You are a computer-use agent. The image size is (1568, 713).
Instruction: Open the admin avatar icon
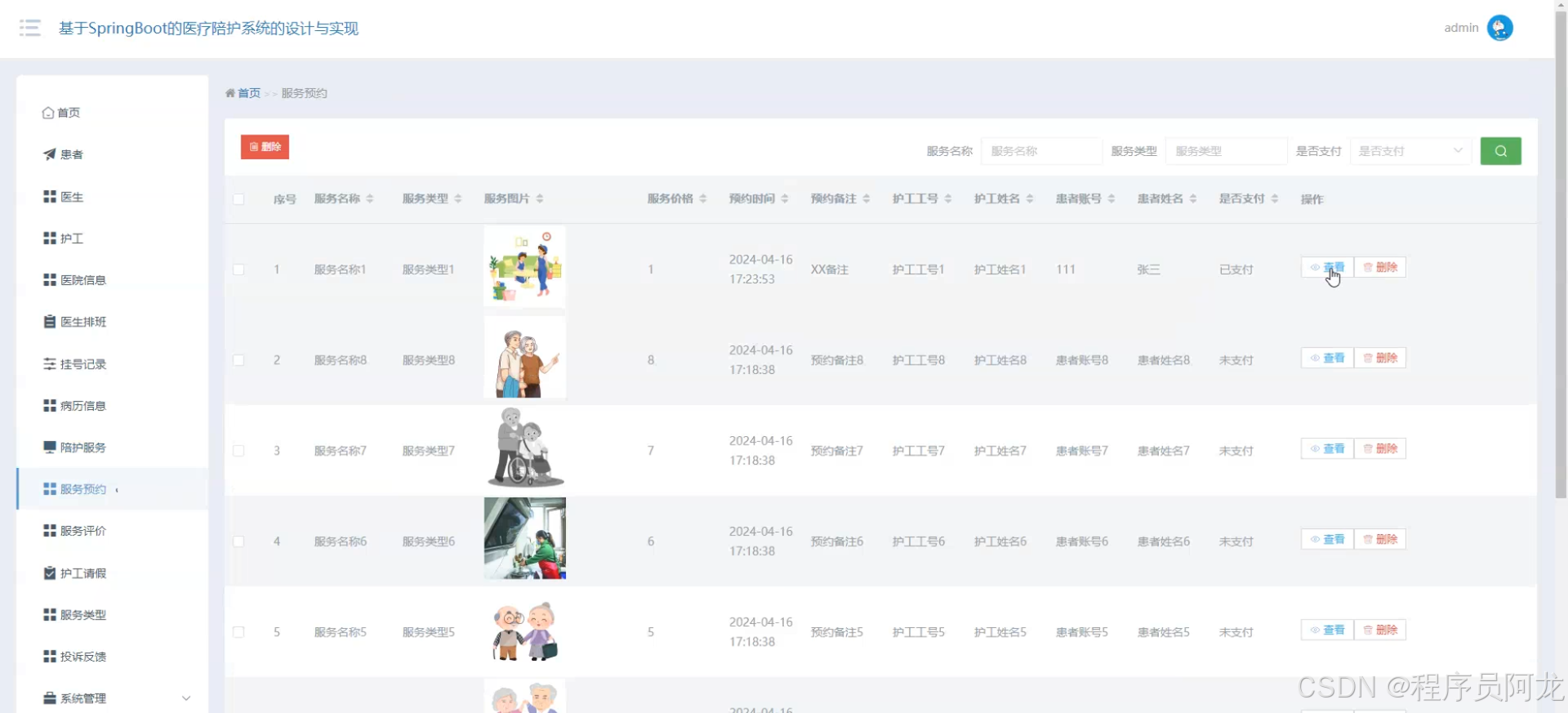tap(1499, 28)
